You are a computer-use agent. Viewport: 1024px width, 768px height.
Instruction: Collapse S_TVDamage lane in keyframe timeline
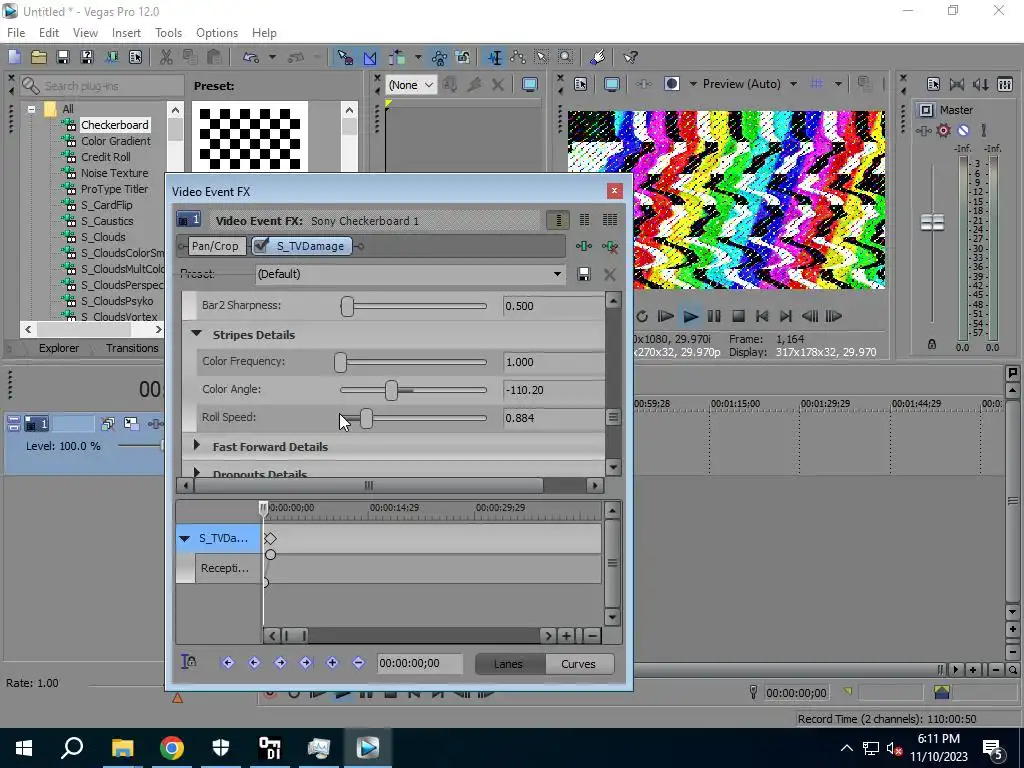click(x=184, y=538)
